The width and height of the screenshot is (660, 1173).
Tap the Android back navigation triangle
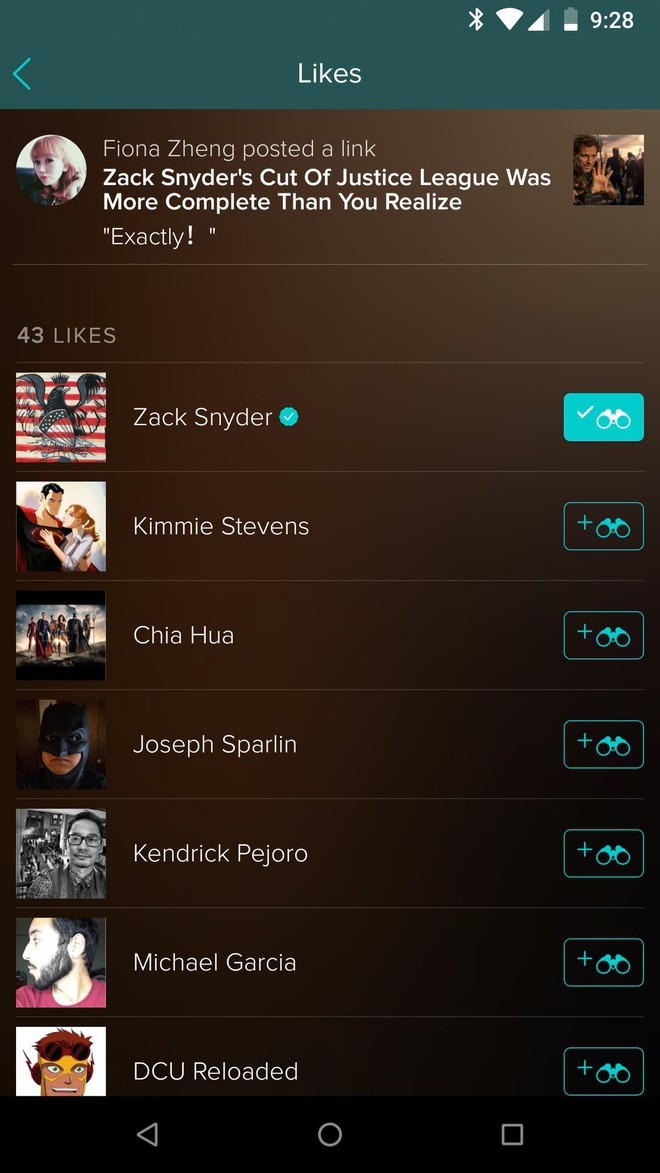click(x=147, y=1135)
